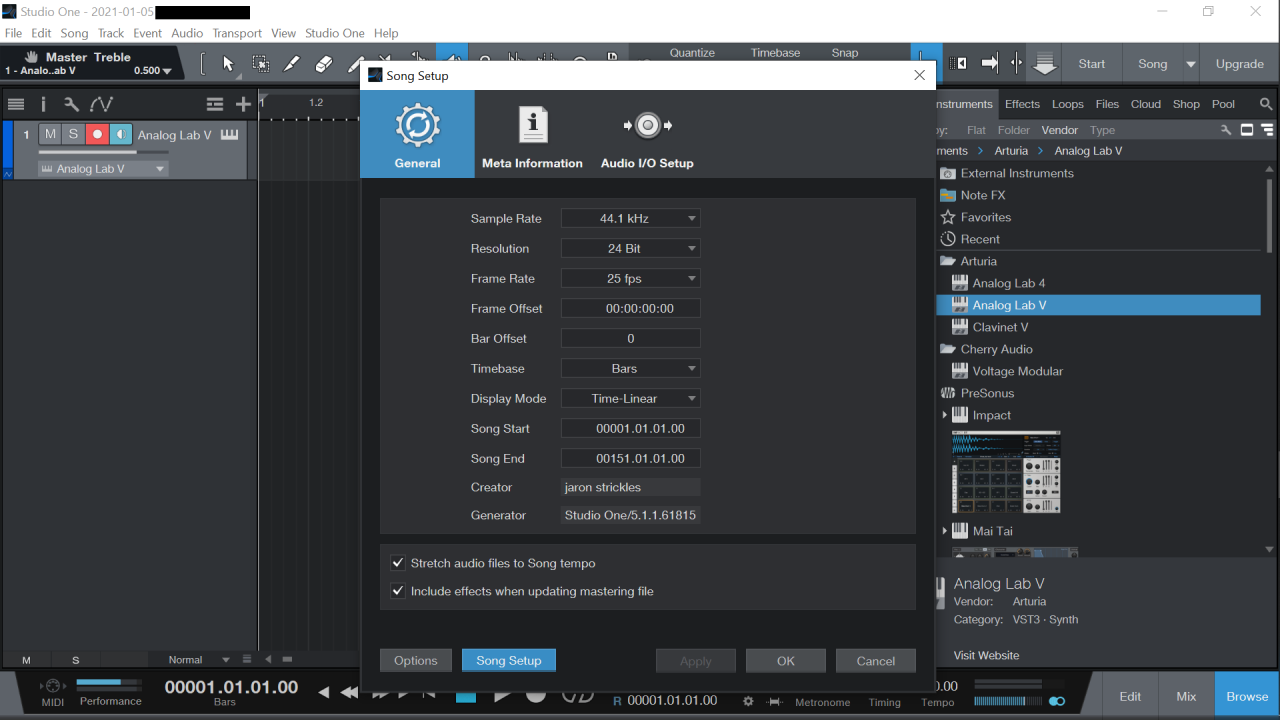Open the track list icon
Screen dimensions: 1280x720
16,104
